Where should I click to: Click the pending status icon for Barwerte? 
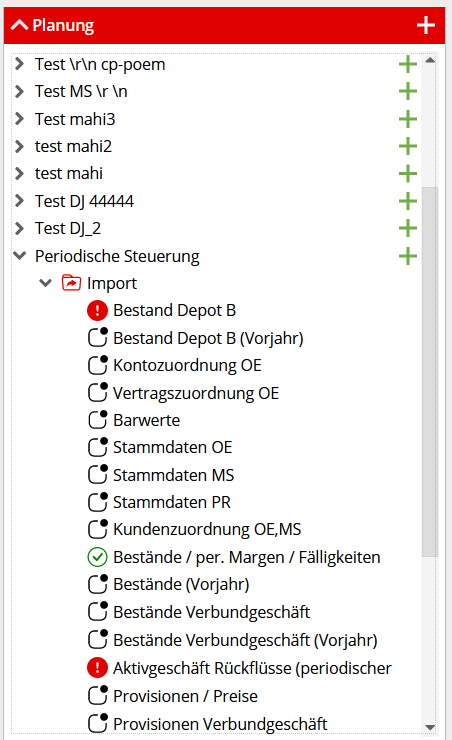[x=98, y=420]
